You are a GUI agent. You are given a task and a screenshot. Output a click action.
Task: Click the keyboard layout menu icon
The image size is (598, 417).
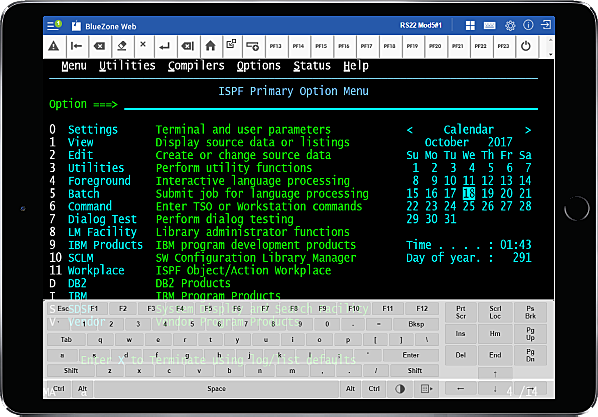coord(426,389)
